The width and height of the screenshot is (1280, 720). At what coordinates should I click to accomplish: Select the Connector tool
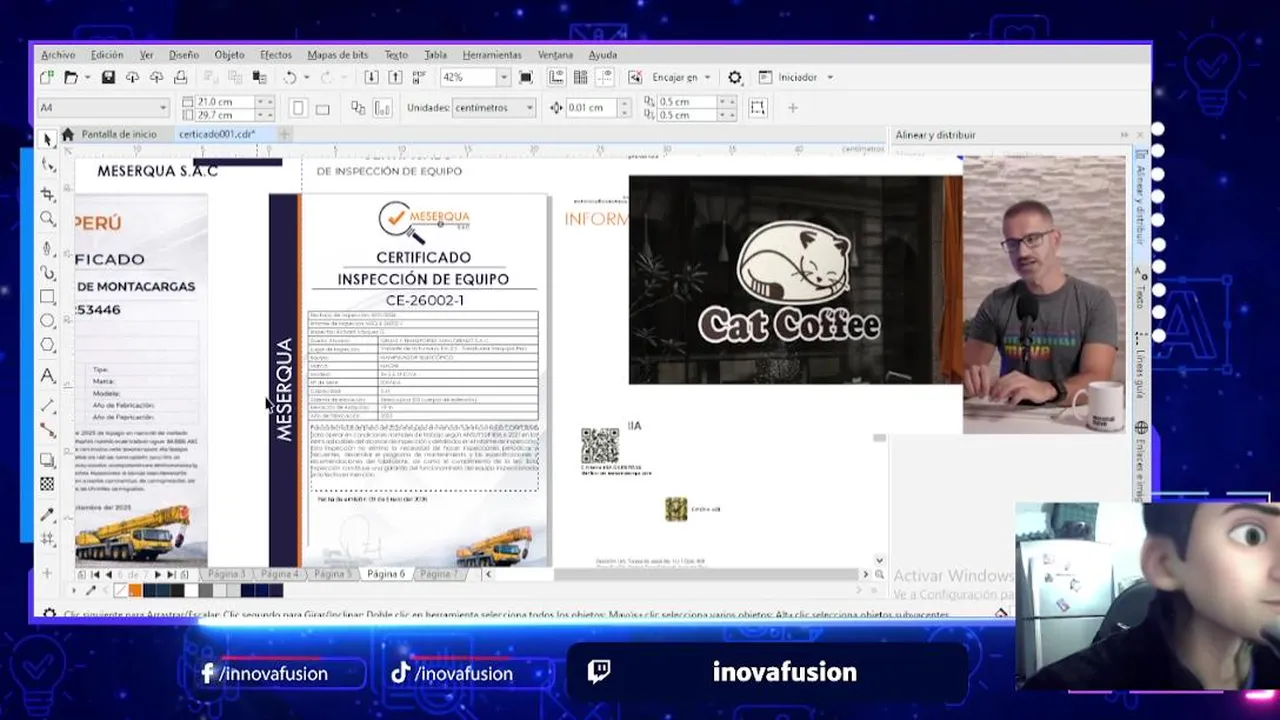[x=47, y=430]
